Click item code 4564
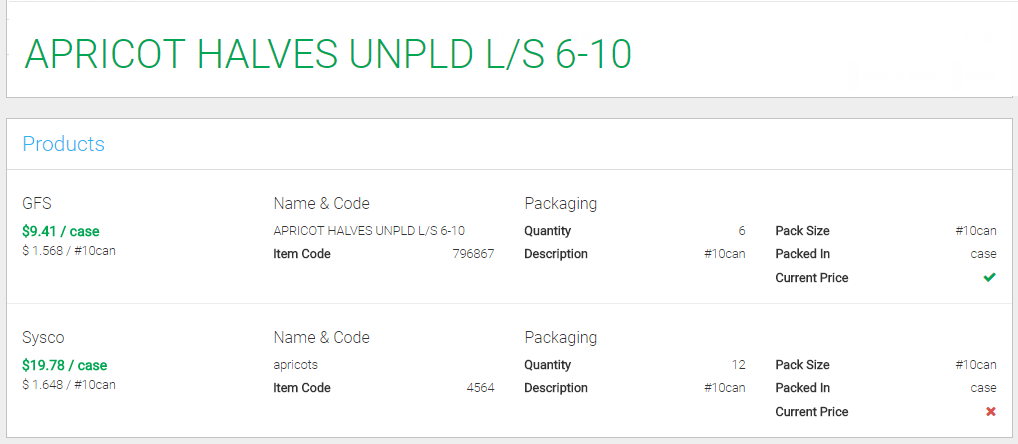 point(480,388)
